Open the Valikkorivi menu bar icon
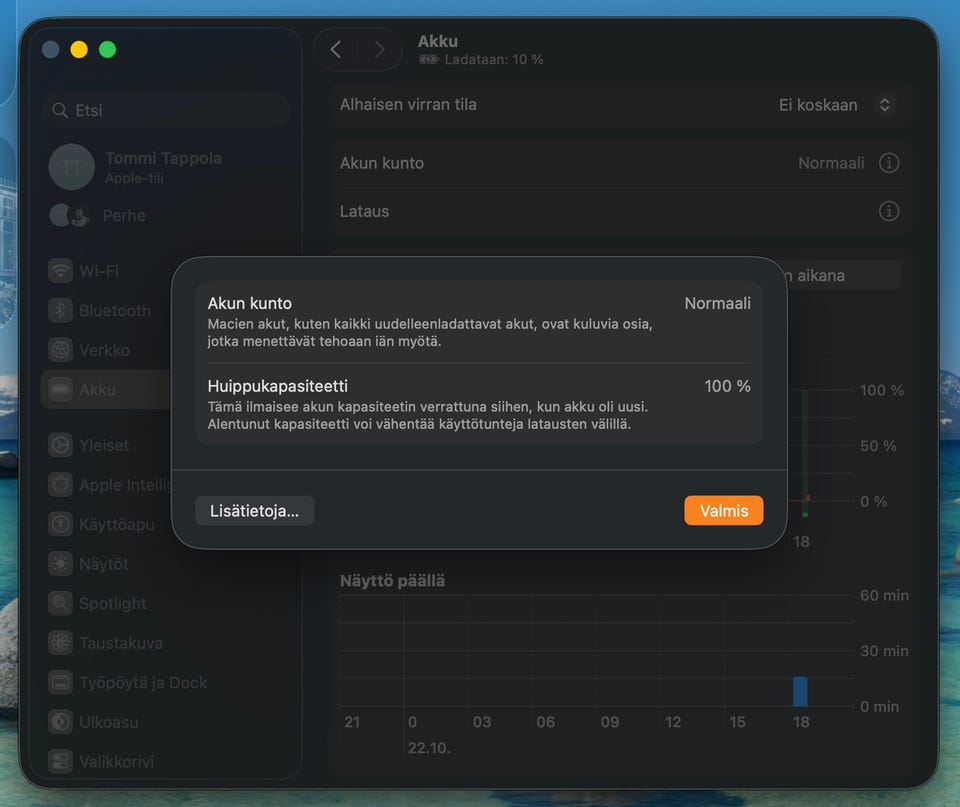The image size is (960, 807). click(61, 762)
